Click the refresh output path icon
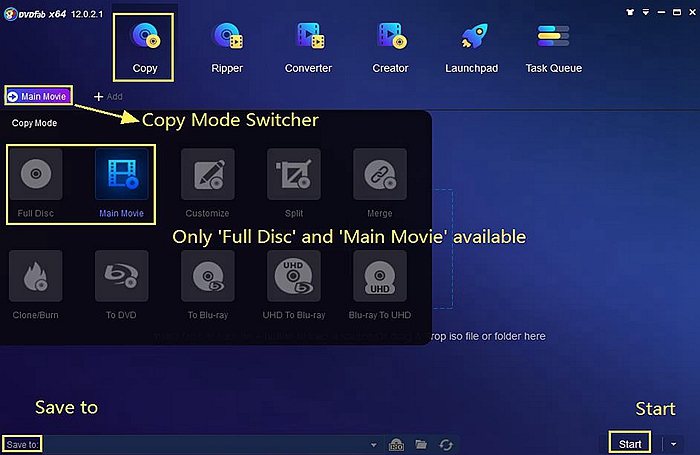The height and width of the screenshot is (455, 700). pos(446,445)
